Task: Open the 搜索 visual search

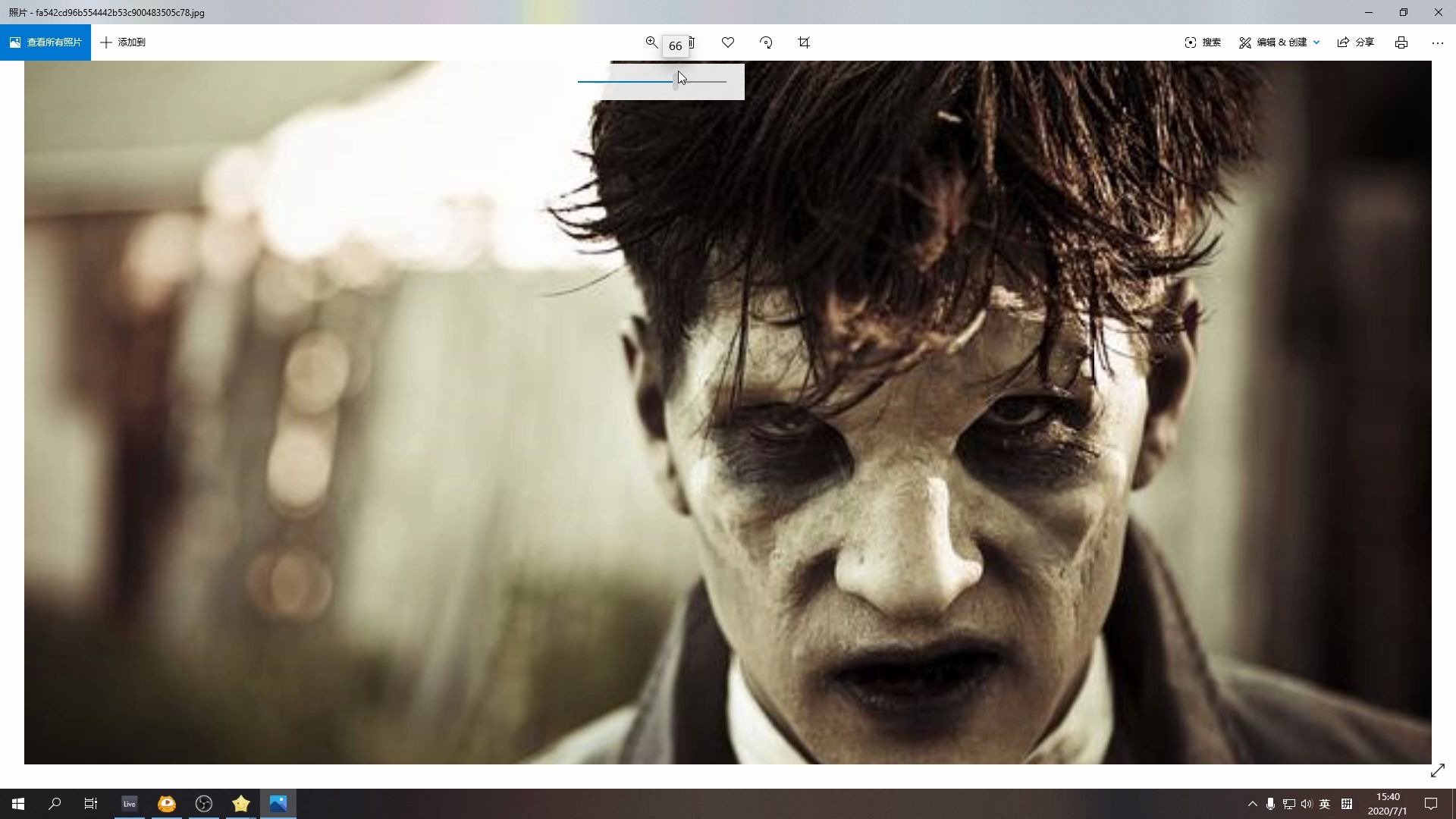Action: pos(1203,42)
